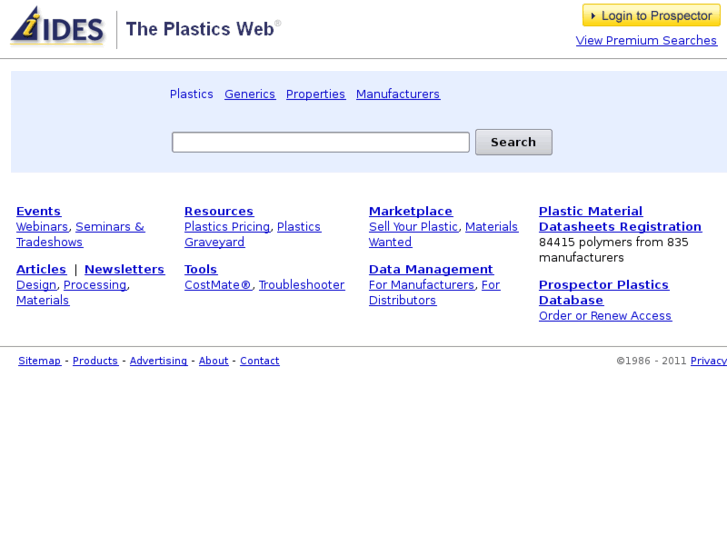Open the Events heading link

(38, 212)
